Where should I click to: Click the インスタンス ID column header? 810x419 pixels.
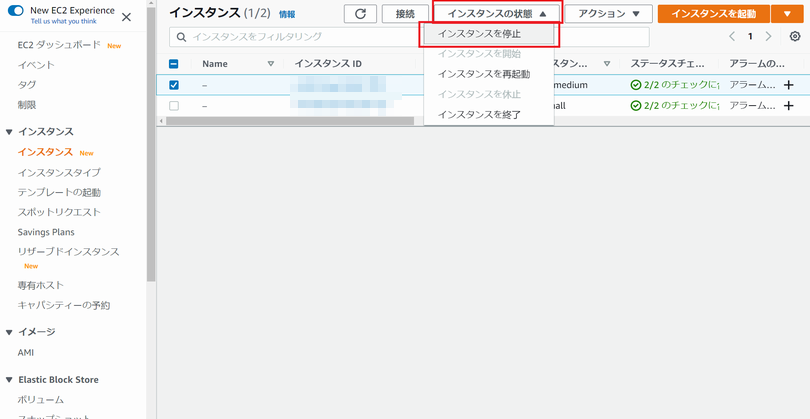click(x=328, y=64)
